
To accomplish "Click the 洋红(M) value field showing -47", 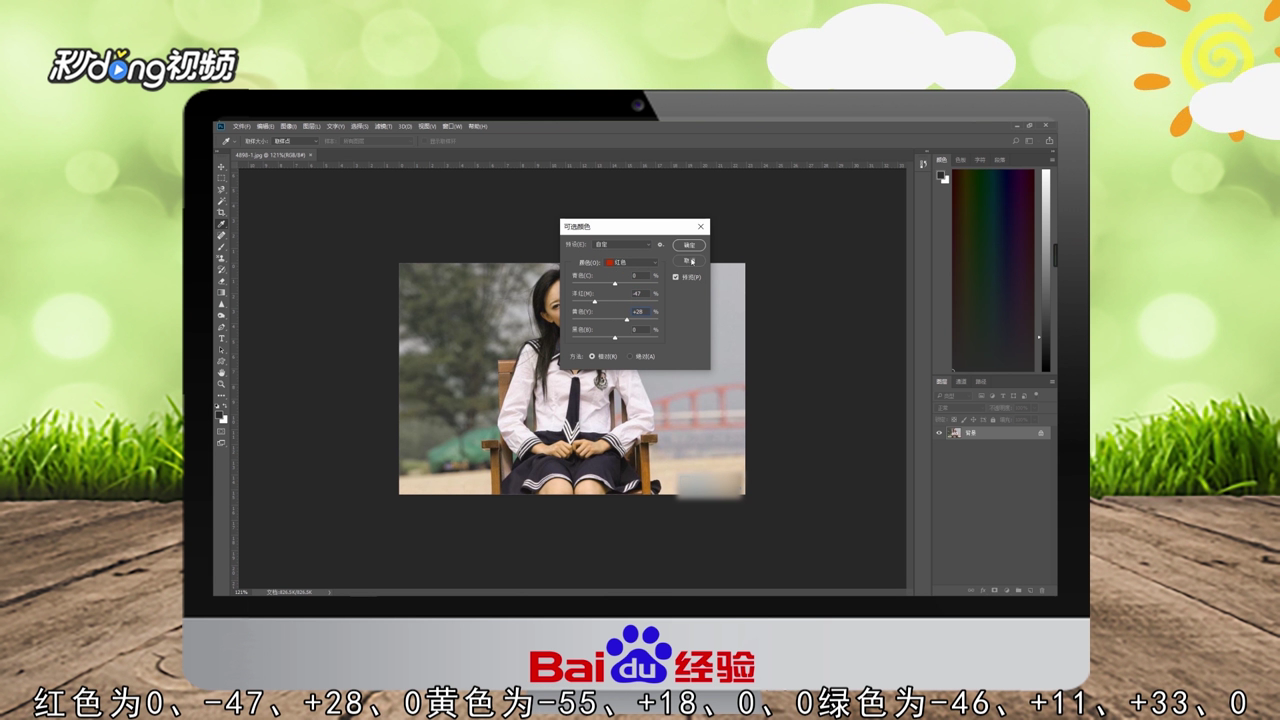I will 641,293.
